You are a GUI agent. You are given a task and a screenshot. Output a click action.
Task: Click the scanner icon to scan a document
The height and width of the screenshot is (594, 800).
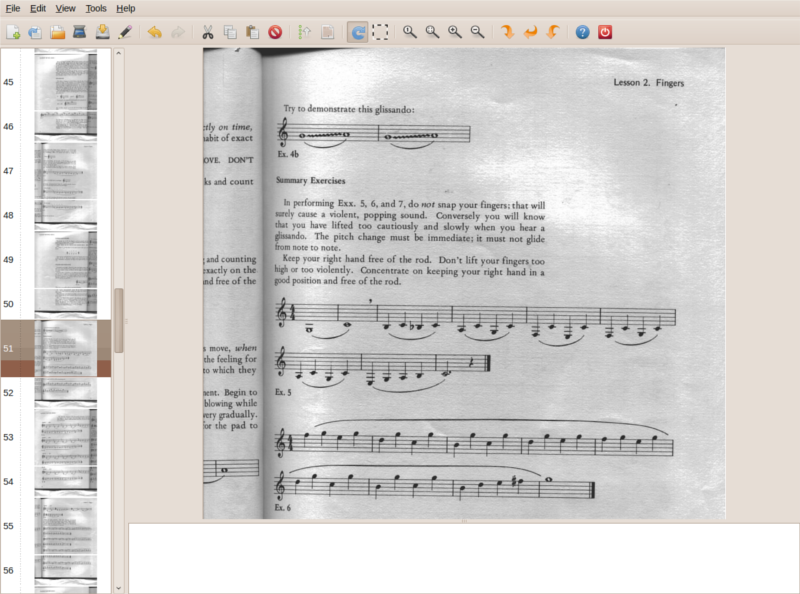tap(80, 32)
